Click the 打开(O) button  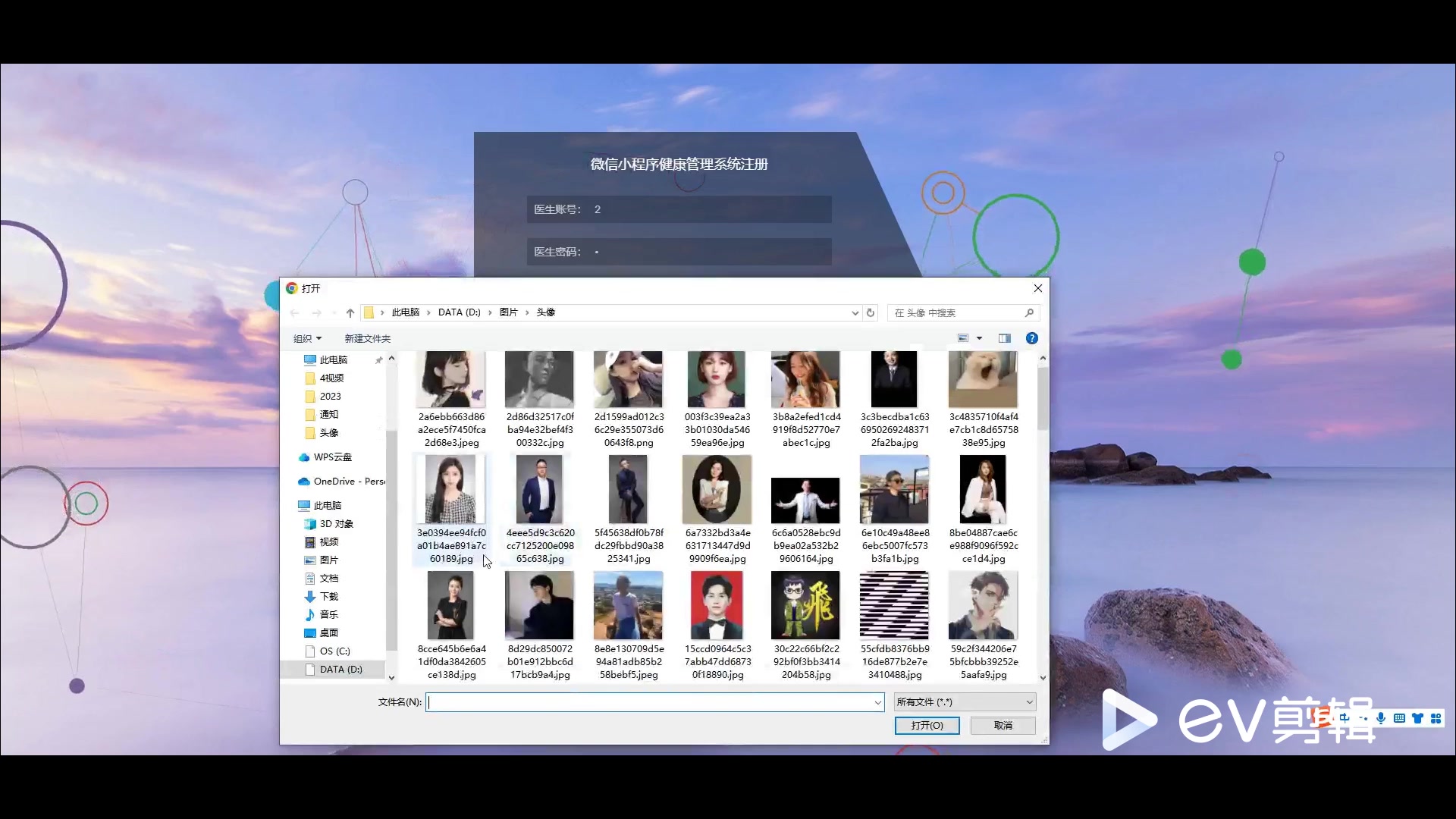(927, 726)
